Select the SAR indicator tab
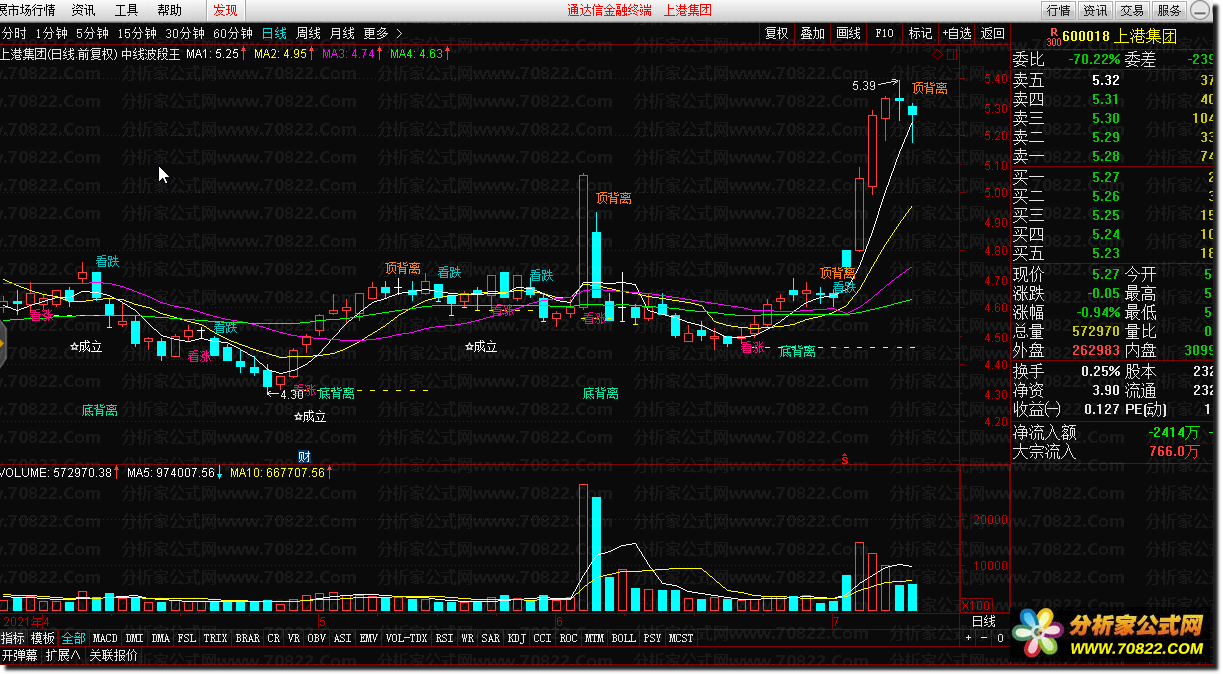1223x674 pixels. coord(491,638)
